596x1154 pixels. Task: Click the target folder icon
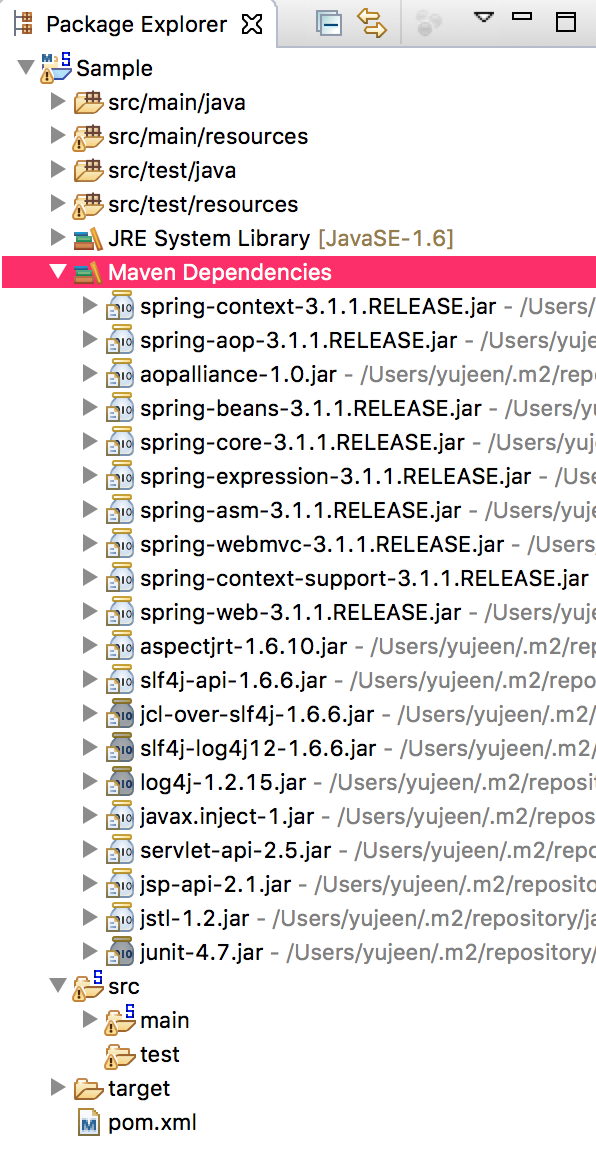[x=88, y=1088]
